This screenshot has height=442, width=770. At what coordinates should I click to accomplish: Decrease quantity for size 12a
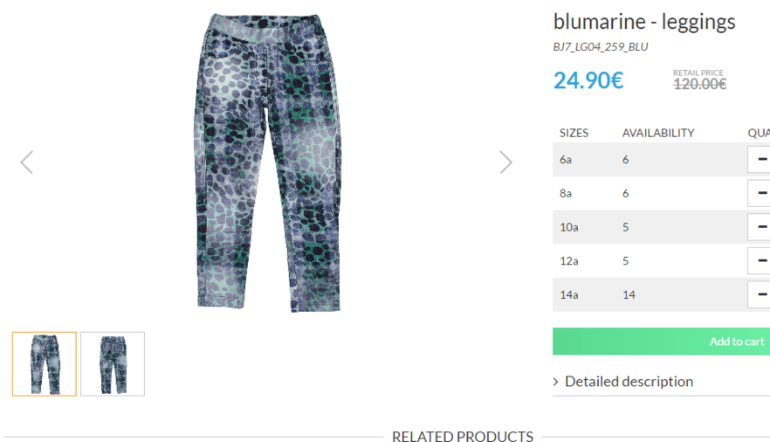[761, 261]
